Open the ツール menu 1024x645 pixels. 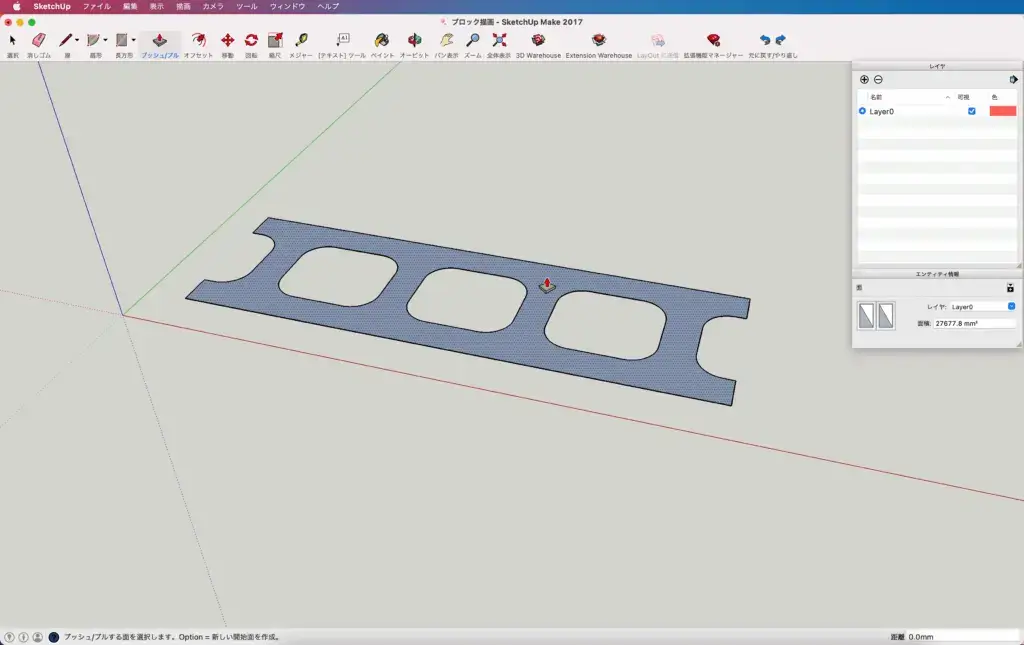tap(247, 7)
